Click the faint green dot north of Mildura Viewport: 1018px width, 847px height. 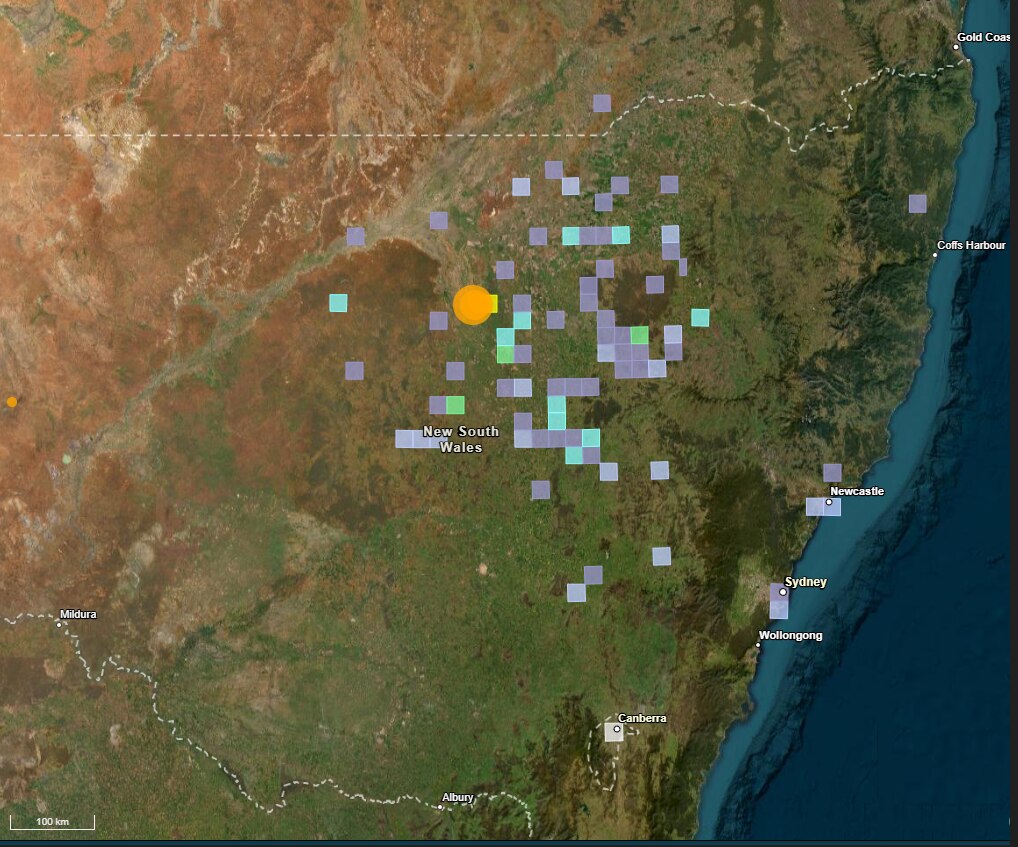pyautogui.click(x=67, y=459)
